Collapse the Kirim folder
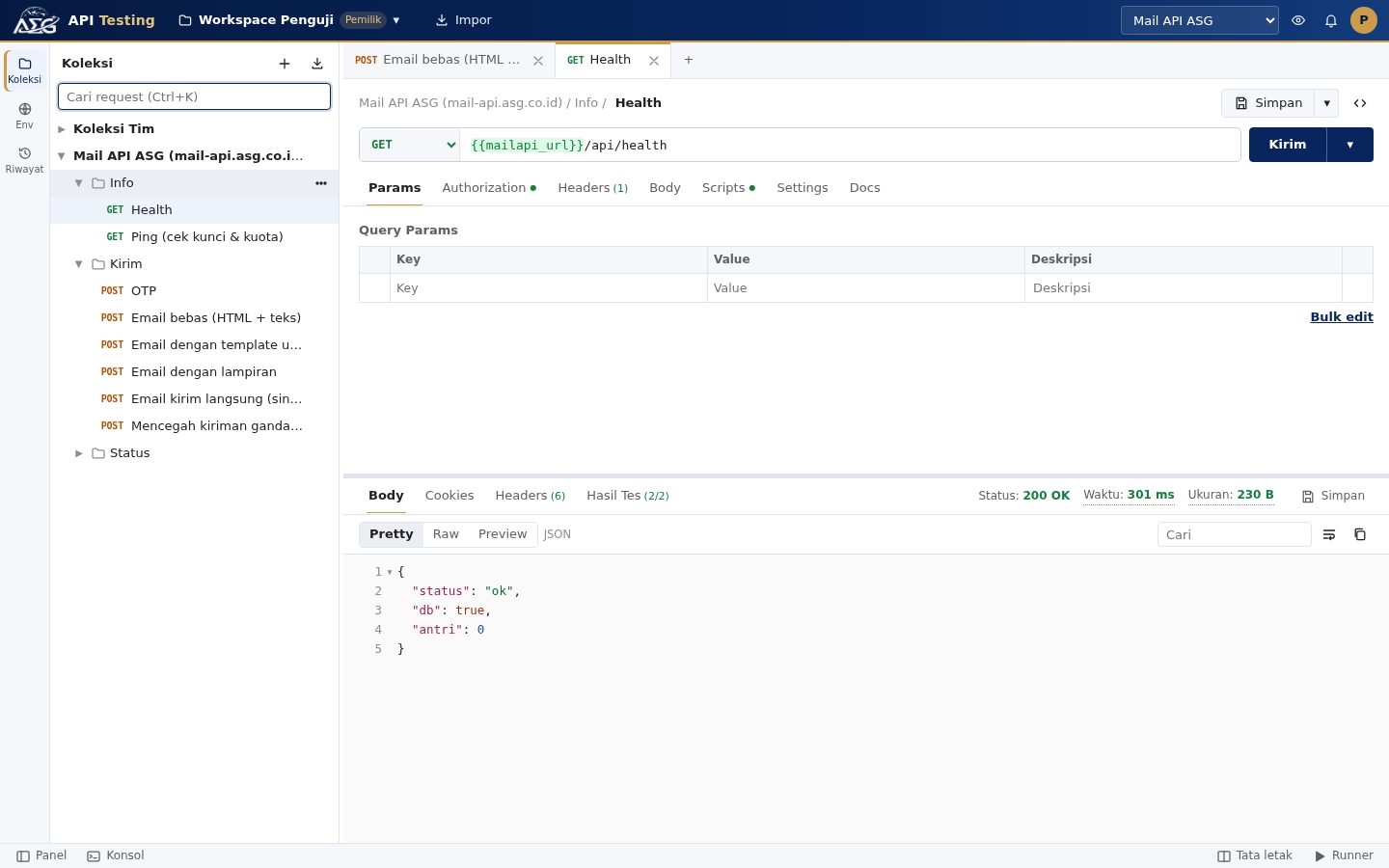This screenshot has height=868, width=1389. point(79,264)
